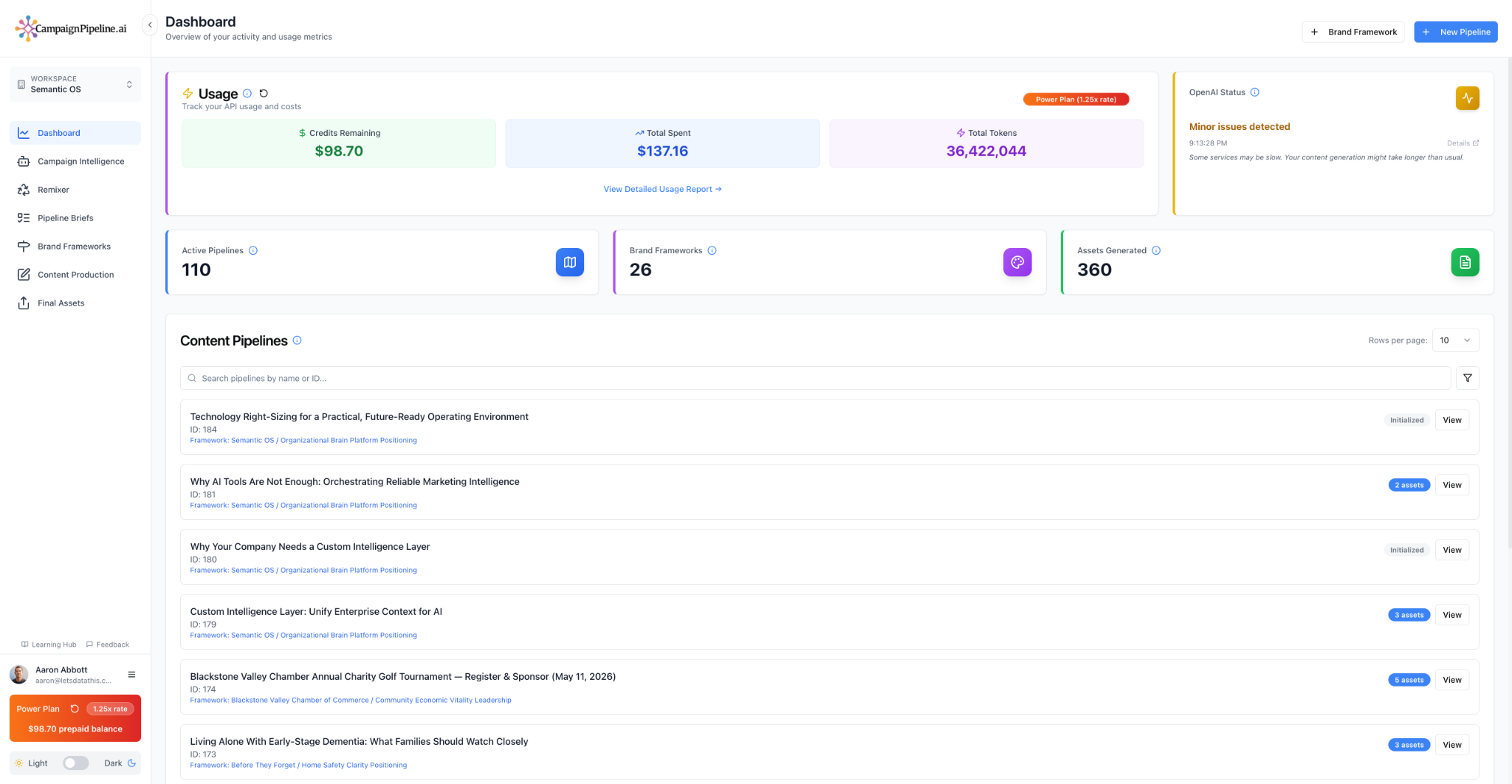
Task: Open Final Assets in the sidebar
Action: coord(75,303)
